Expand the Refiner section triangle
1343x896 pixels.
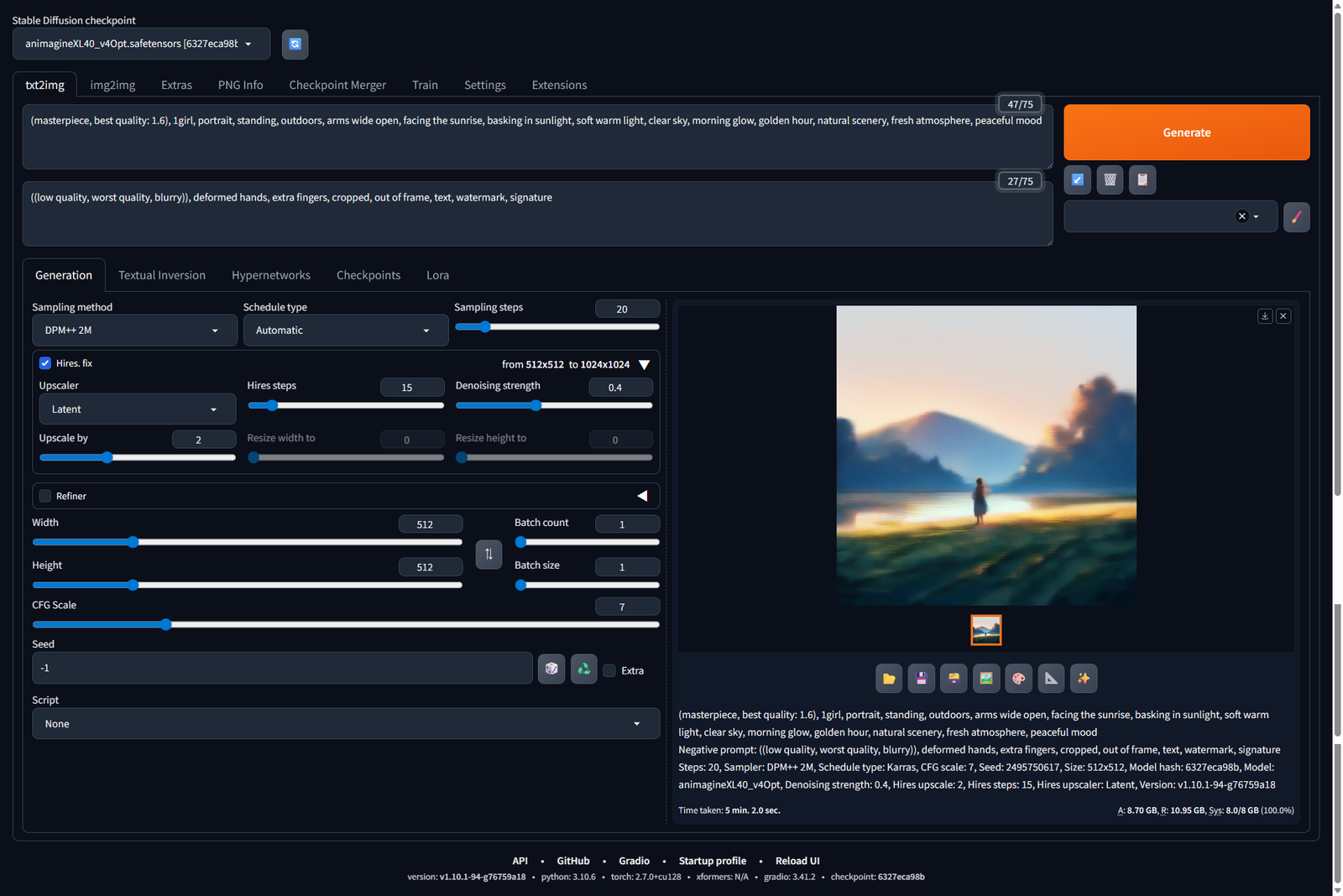coord(642,496)
